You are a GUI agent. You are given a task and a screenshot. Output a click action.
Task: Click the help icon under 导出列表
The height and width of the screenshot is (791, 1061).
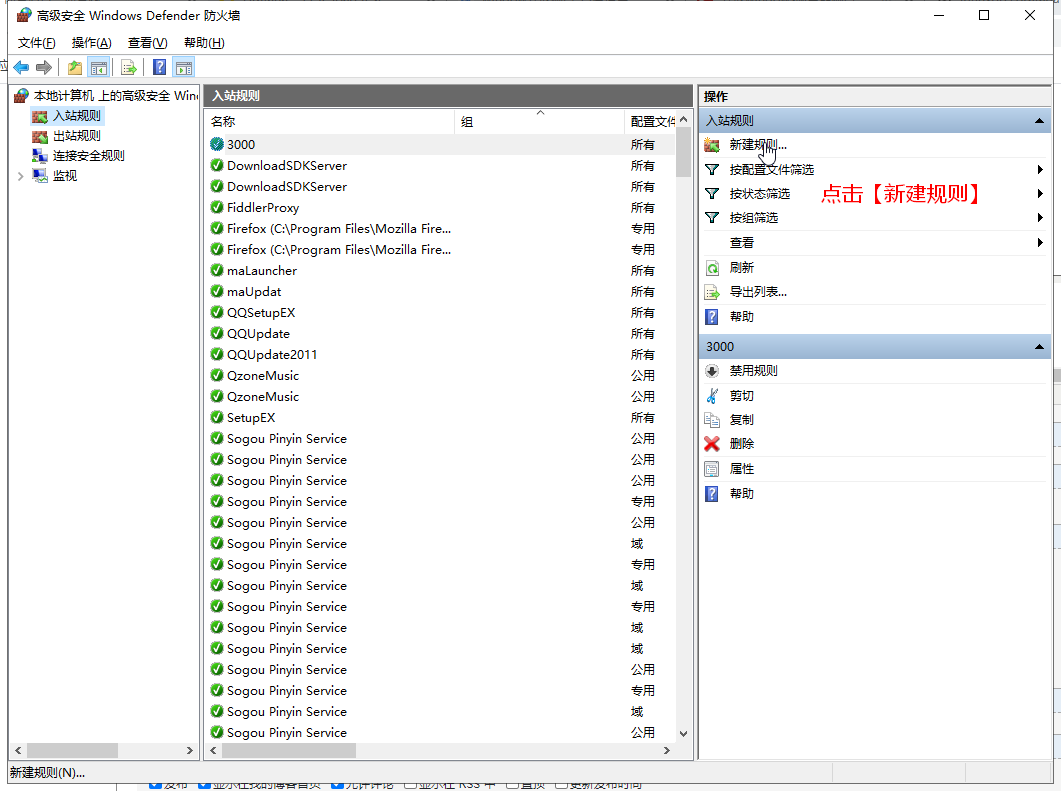[x=712, y=317]
